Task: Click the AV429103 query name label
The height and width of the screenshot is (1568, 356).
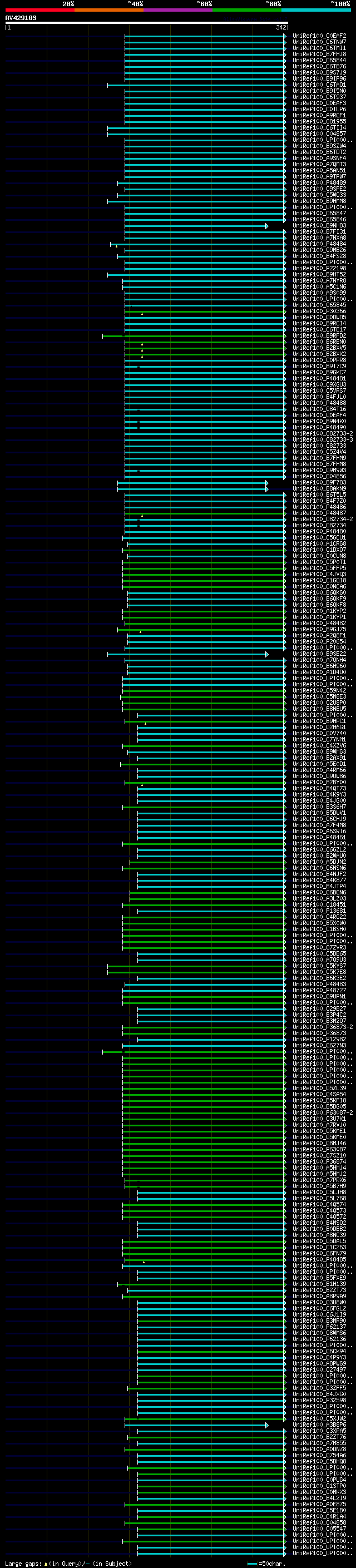Action: pos(21,18)
